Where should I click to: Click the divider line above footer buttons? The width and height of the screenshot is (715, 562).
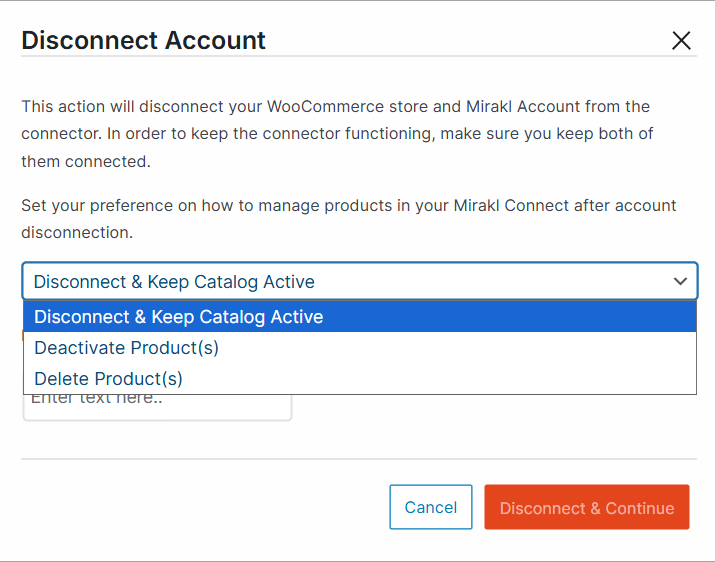357,460
